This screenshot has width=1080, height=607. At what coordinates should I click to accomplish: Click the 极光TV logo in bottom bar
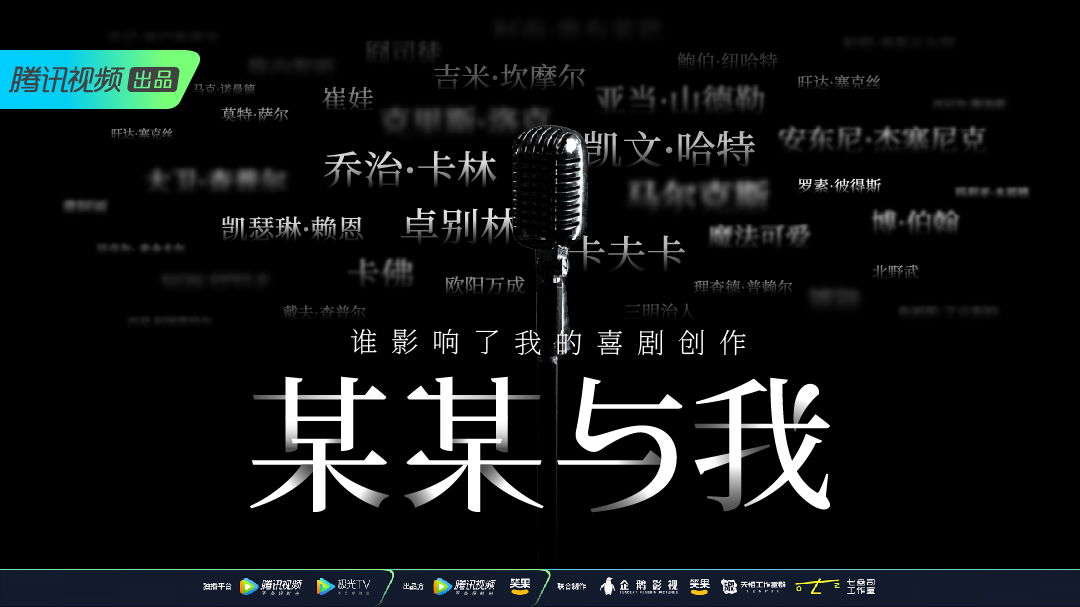pos(344,586)
